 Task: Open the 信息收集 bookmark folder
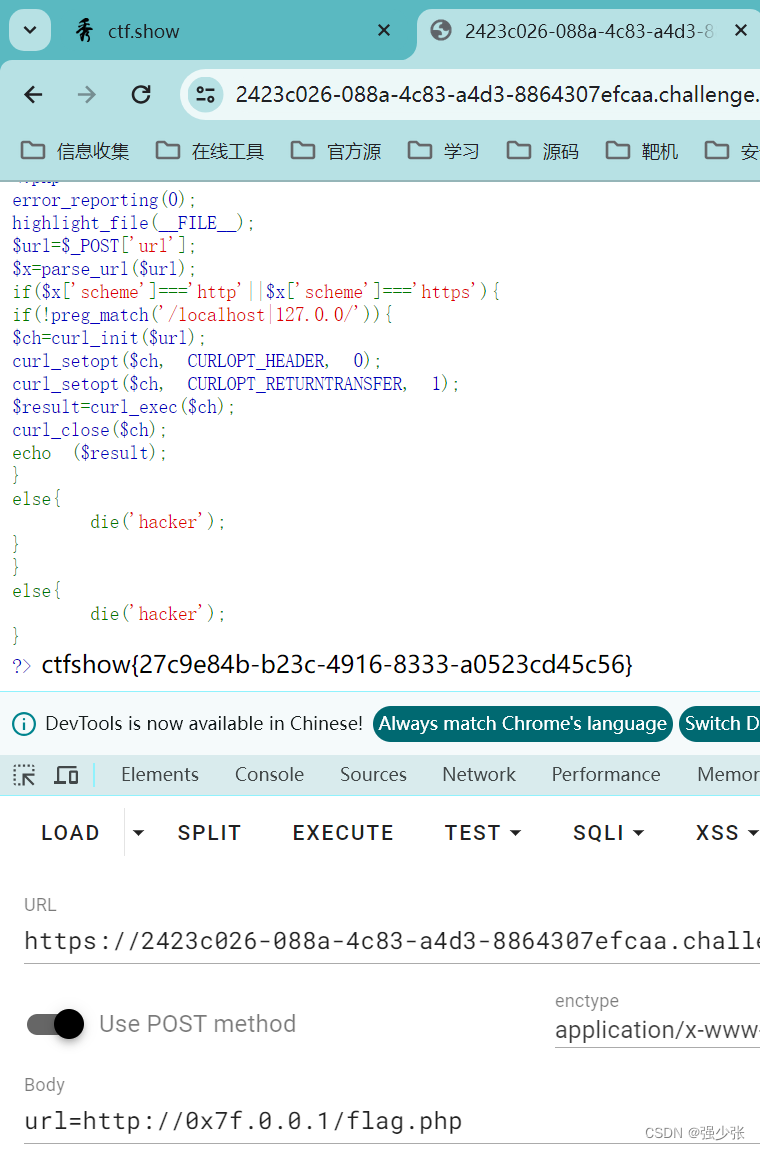click(x=75, y=151)
